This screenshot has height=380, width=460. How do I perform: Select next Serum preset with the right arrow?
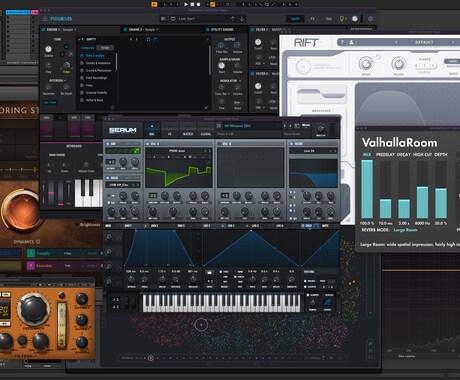[290, 126]
